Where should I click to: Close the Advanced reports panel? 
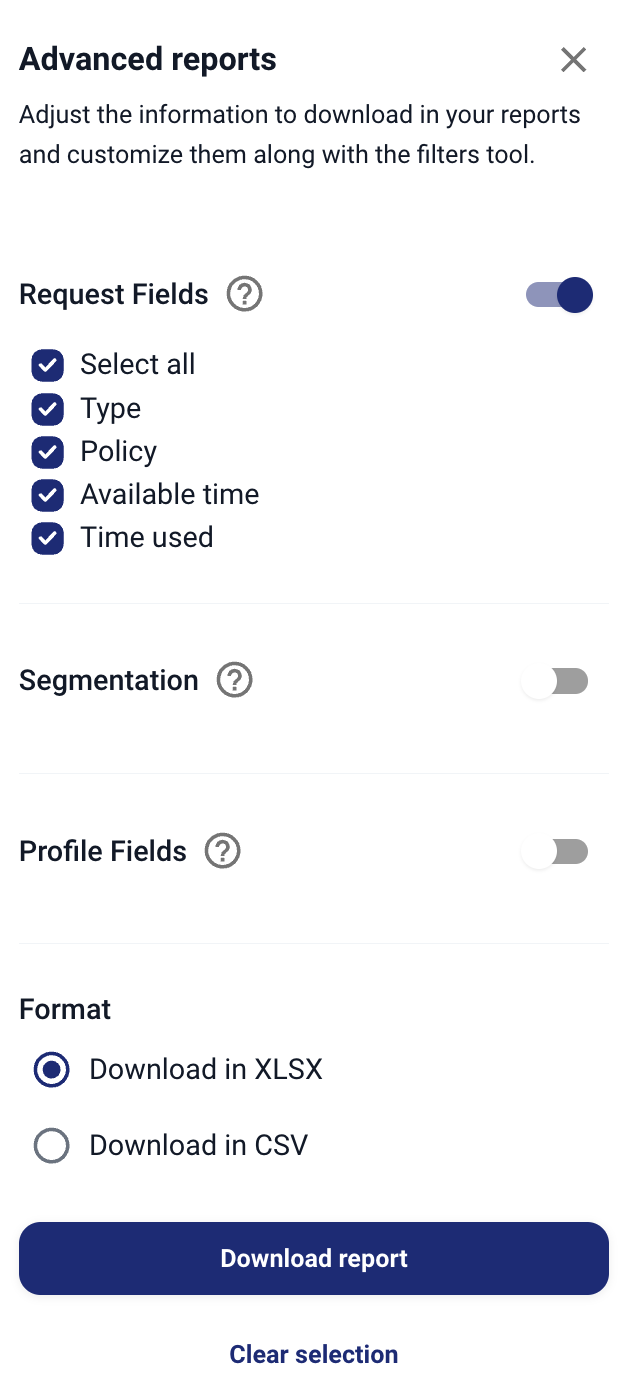click(x=573, y=60)
